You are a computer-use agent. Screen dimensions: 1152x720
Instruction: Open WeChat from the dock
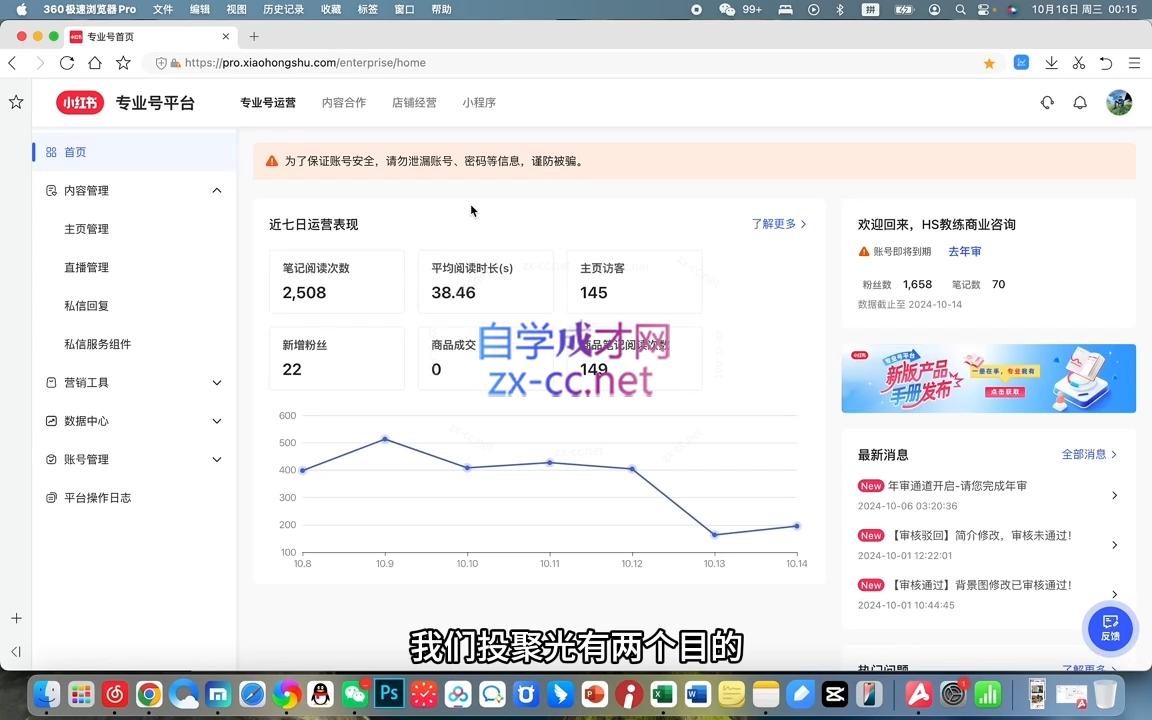click(356, 694)
